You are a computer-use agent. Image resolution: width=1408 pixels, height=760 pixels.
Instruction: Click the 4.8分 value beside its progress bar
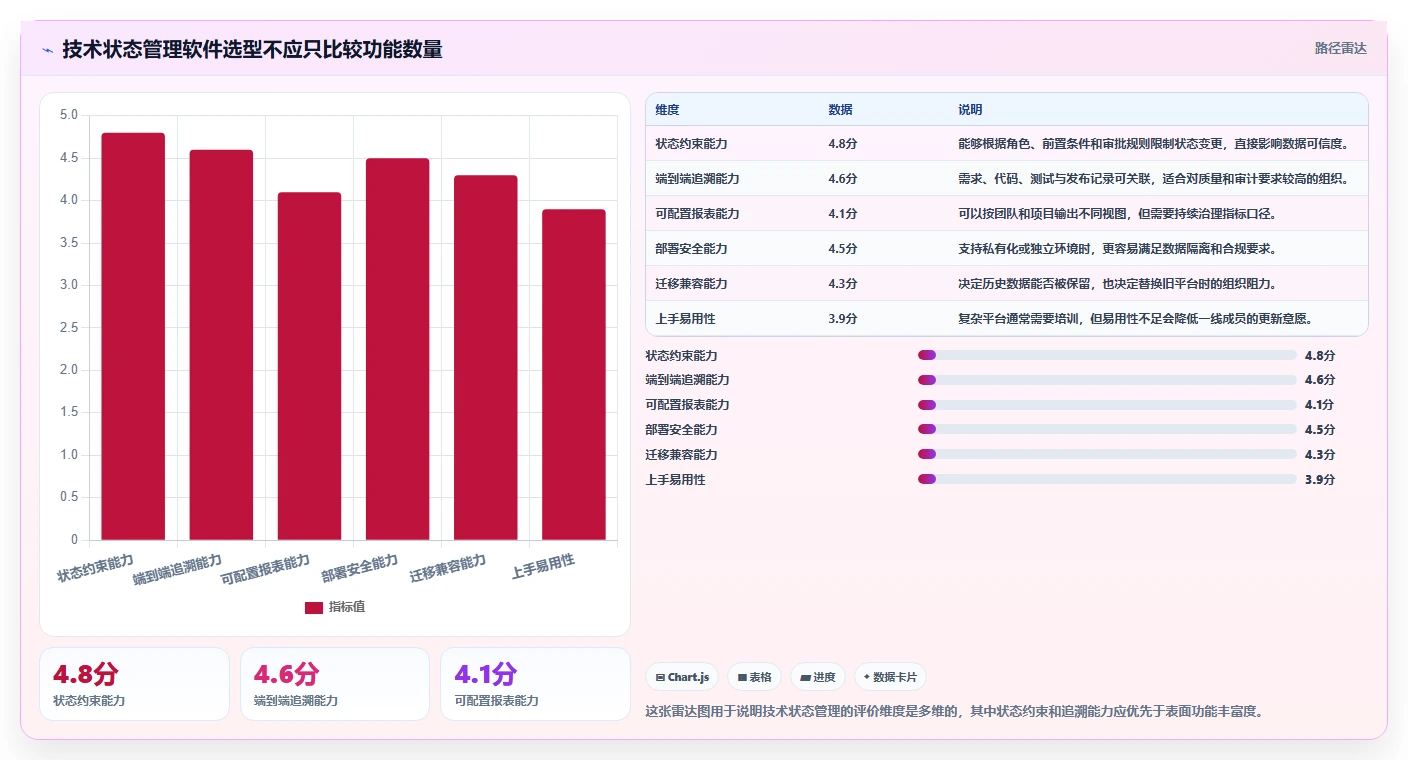pos(1320,355)
